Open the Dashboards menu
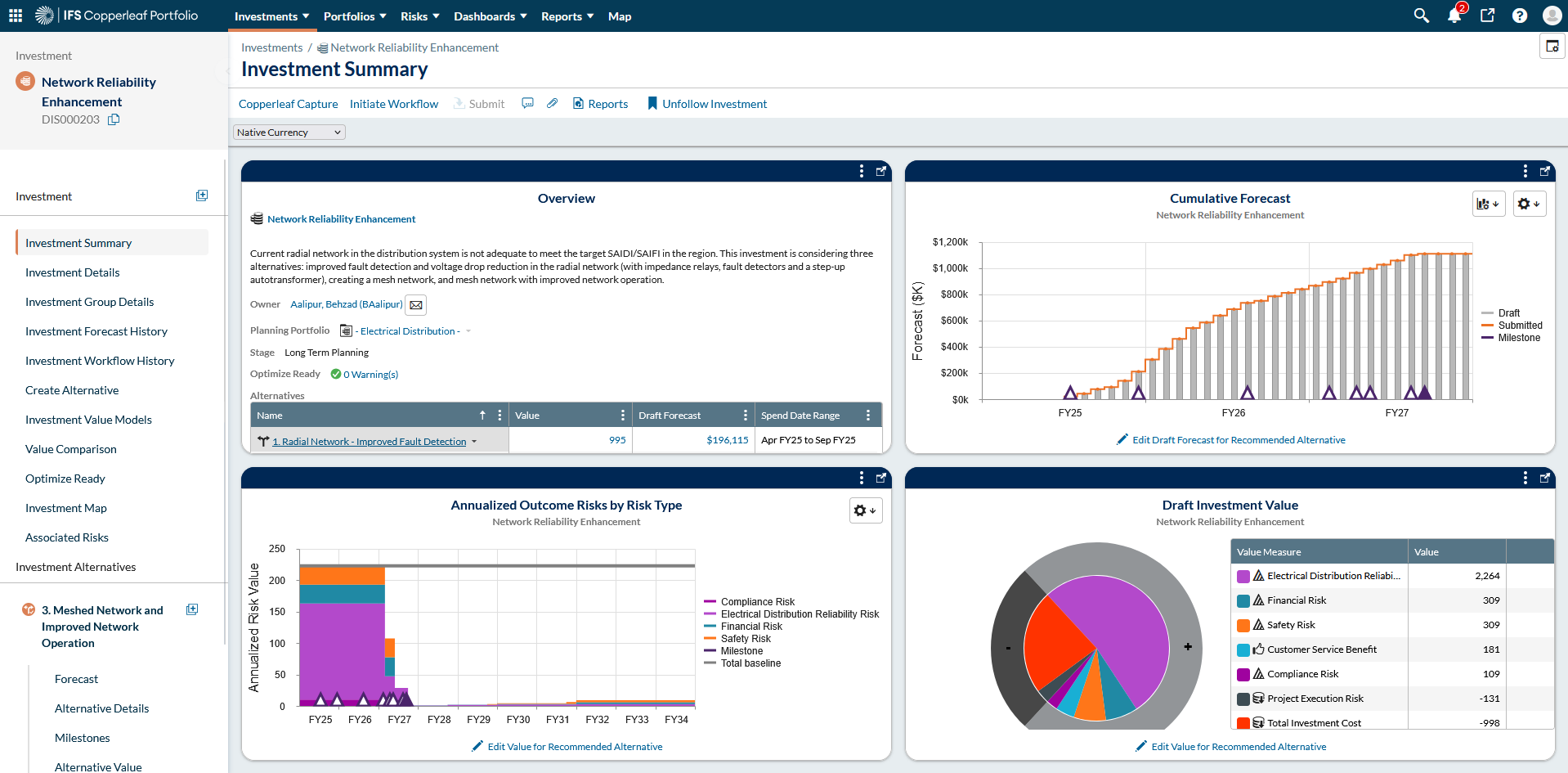 coord(490,16)
